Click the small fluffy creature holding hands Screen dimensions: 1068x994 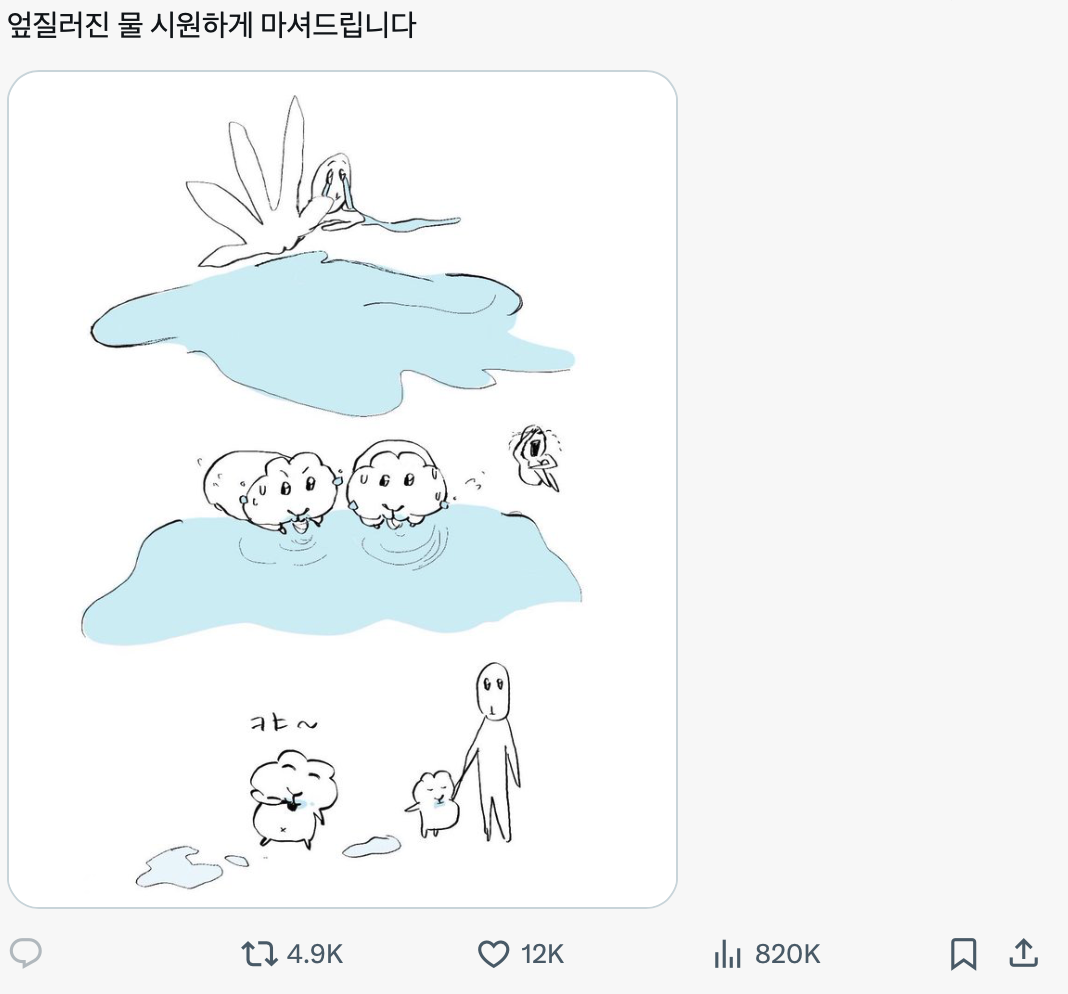[435, 800]
